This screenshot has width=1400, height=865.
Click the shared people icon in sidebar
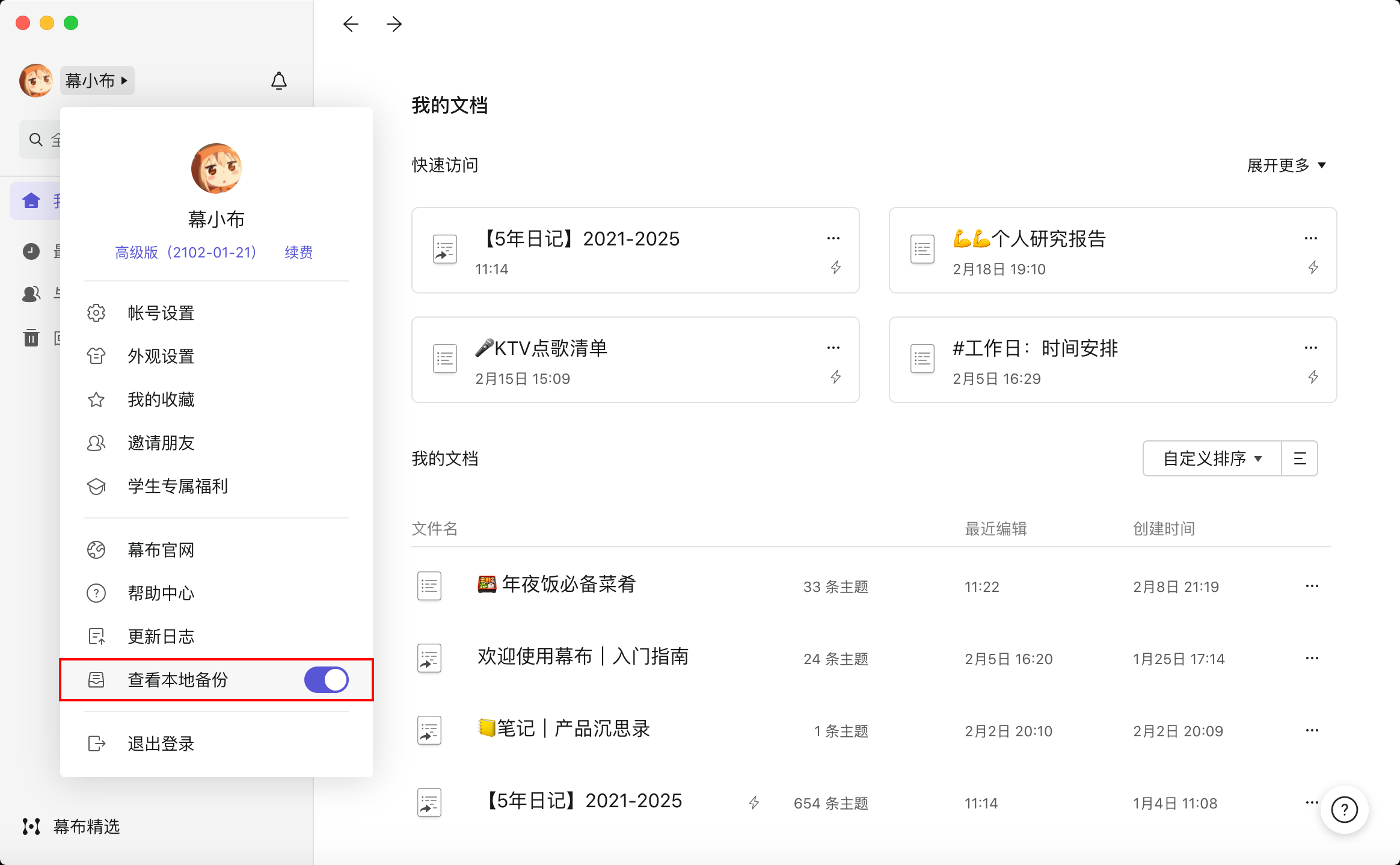[31, 294]
